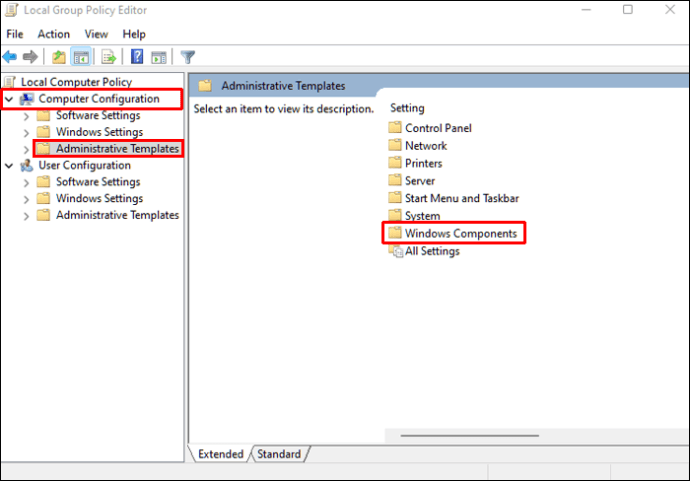Click the Filter funnel icon
This screenshot has height=481, width=690.
coord(187,56)
